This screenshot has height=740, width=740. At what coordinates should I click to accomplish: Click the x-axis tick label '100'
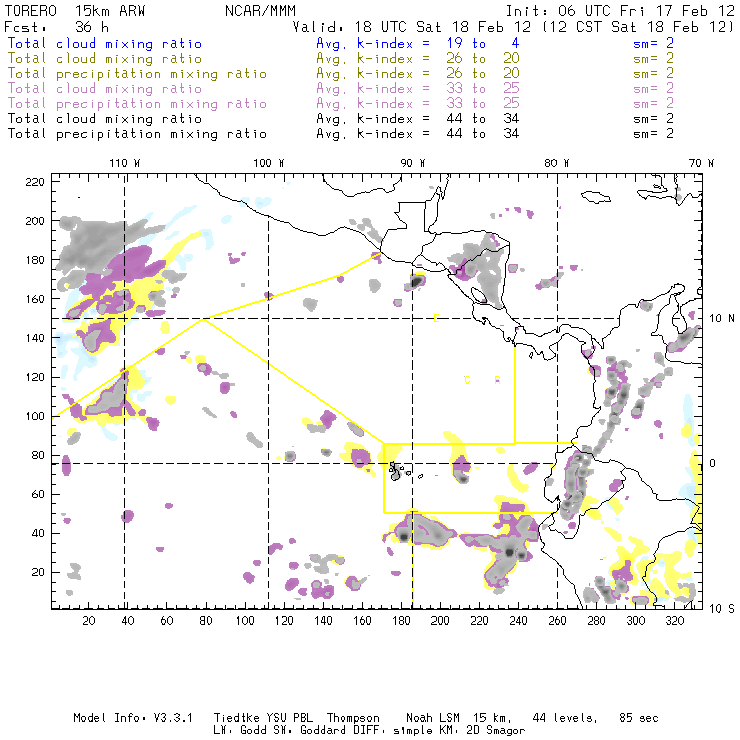[x=245, y=621]
